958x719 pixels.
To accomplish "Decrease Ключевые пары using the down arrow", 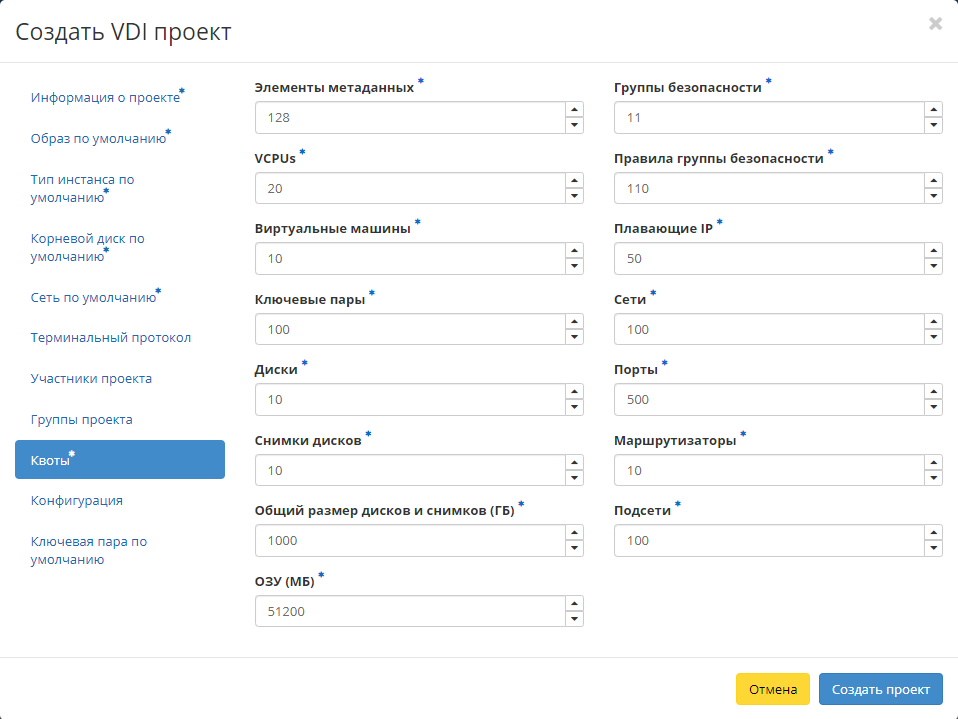I will [x=574, y=335].
